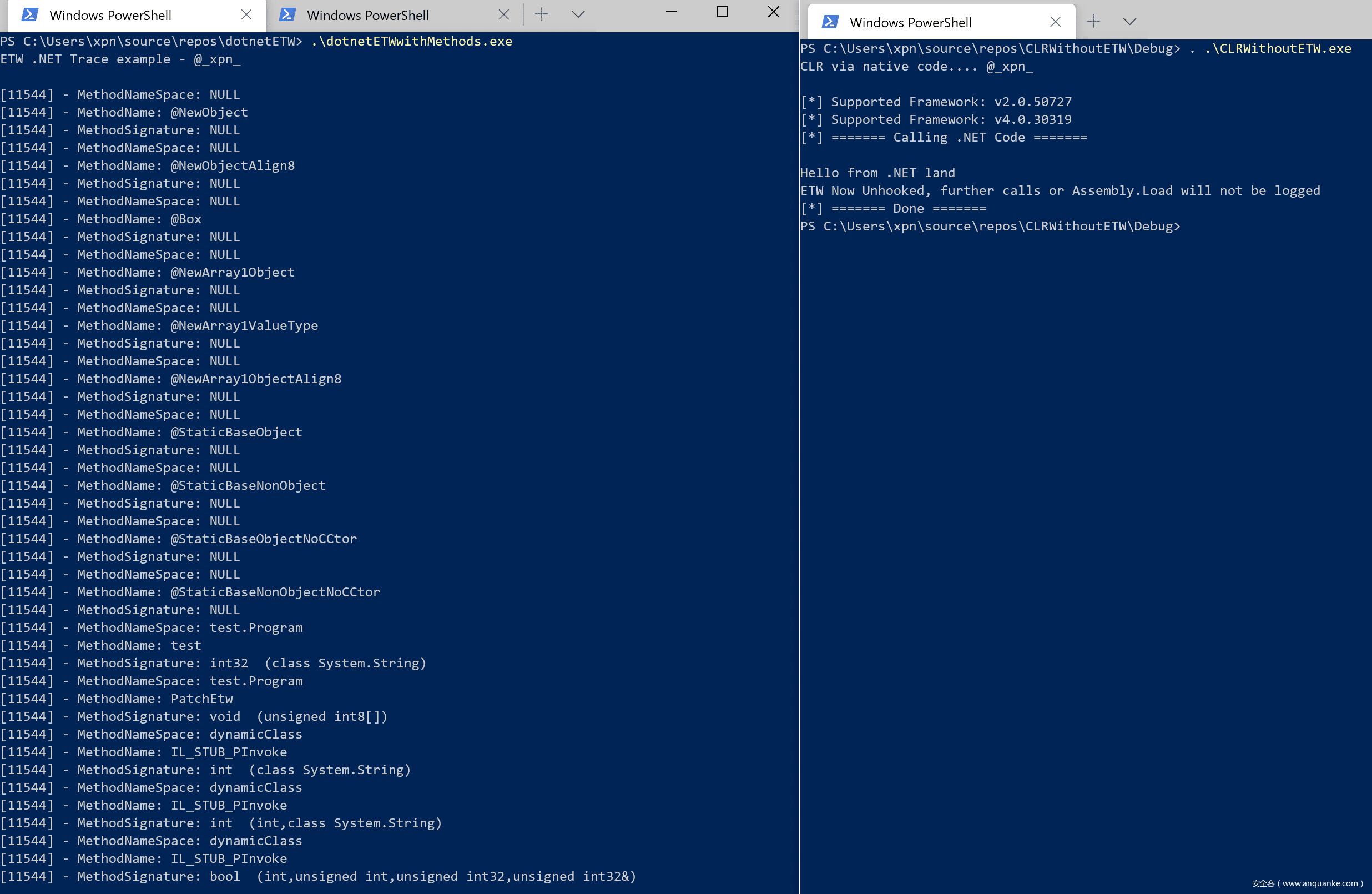Select first Windows PowerShell tab on left

click(110, 15)
